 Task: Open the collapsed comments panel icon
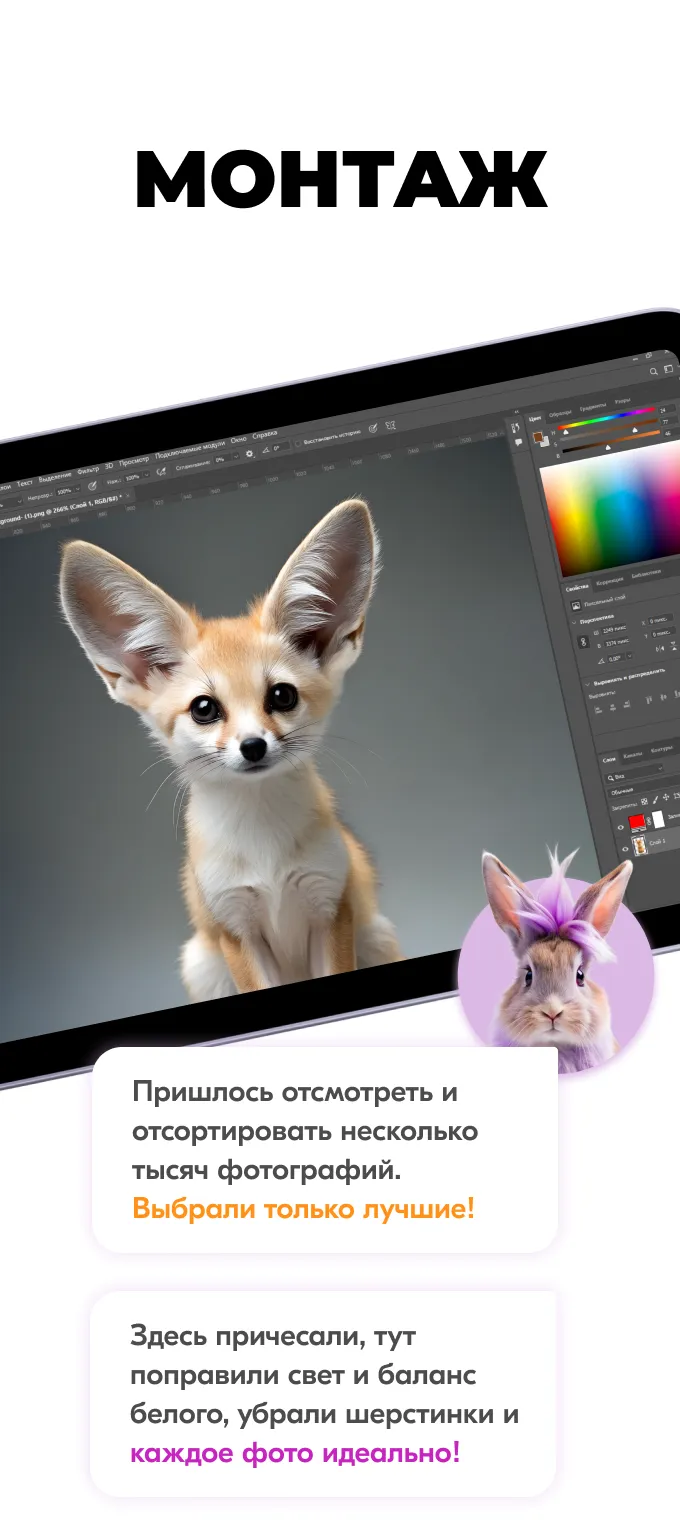pyautogui.click(x=518, y=442)
